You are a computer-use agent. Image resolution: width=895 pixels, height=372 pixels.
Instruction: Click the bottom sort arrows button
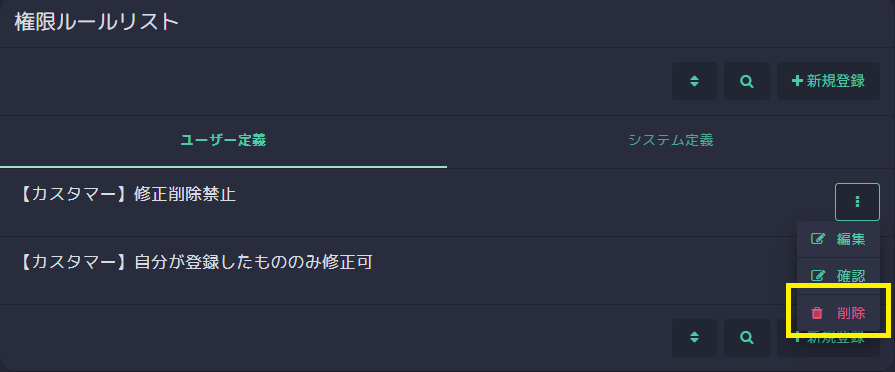[694, 338]
